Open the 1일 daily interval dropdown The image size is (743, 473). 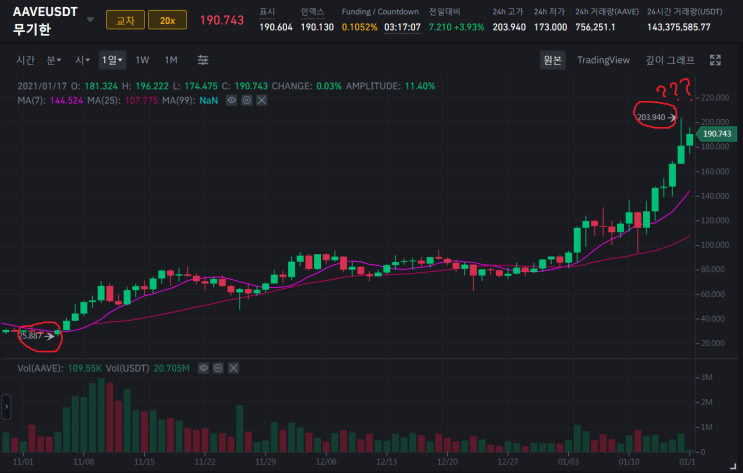pos(112,60)
